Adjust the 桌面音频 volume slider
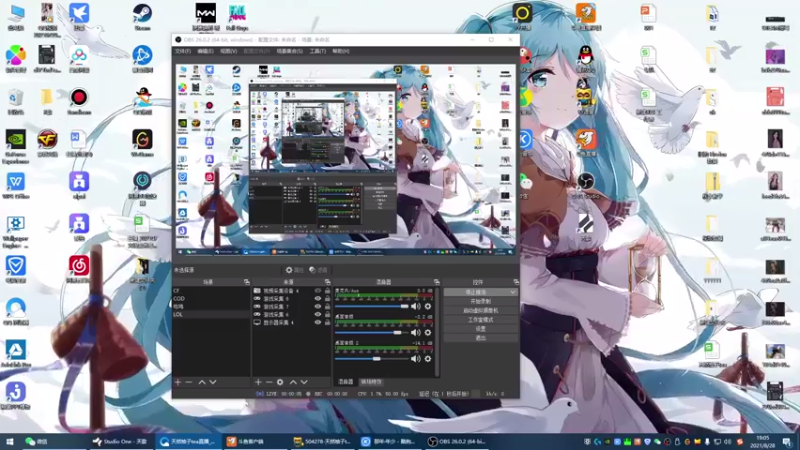The image size is (800, 450). 371,333
